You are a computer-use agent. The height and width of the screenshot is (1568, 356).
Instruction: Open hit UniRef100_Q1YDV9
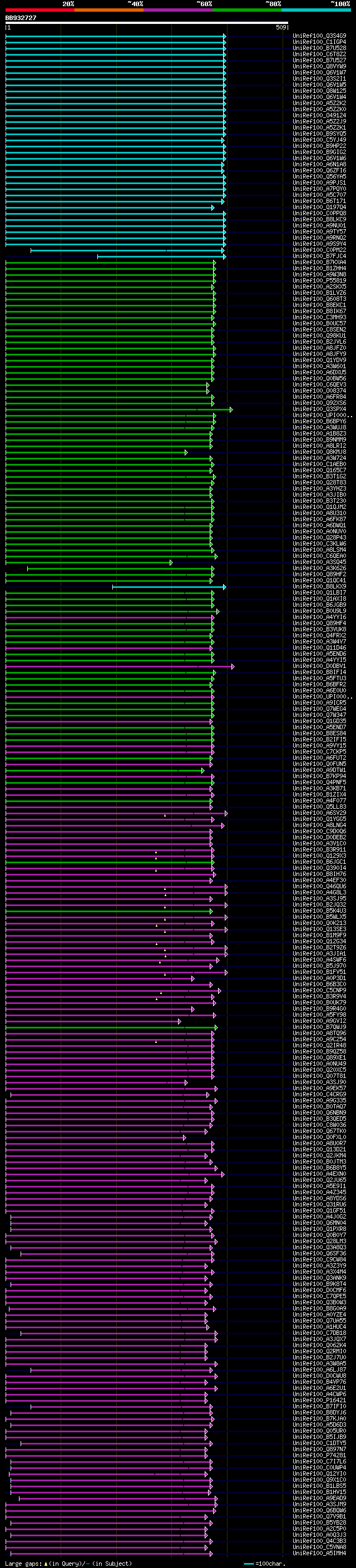point(319,360)
